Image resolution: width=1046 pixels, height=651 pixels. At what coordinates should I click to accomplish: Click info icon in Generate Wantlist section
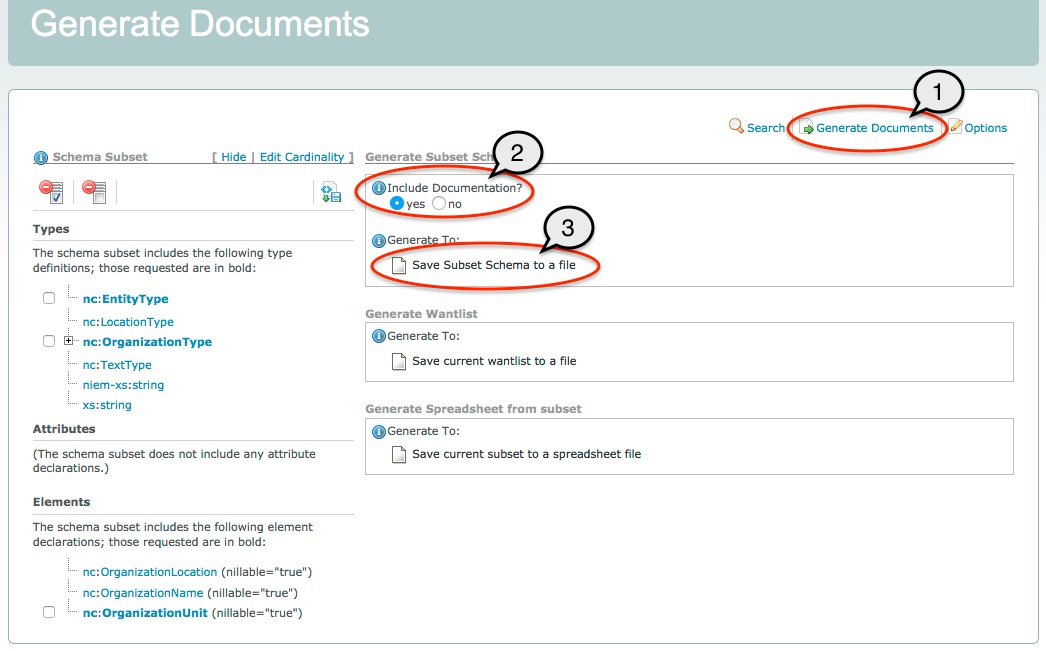pyautogui.click(x=379, y=336)
